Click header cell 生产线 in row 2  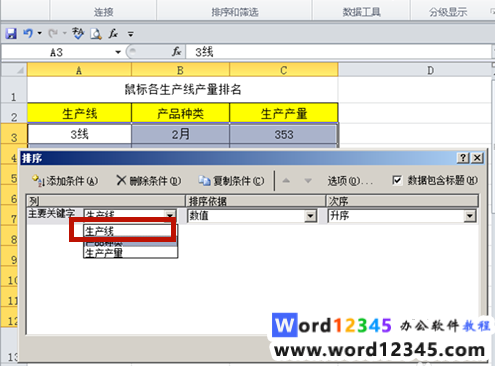click(x=79, y=113)
